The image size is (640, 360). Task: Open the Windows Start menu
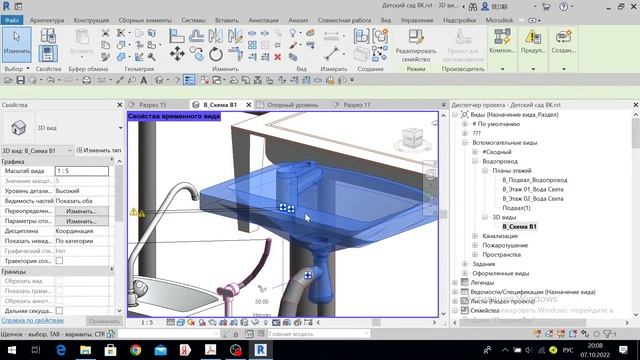pos(11,350)
